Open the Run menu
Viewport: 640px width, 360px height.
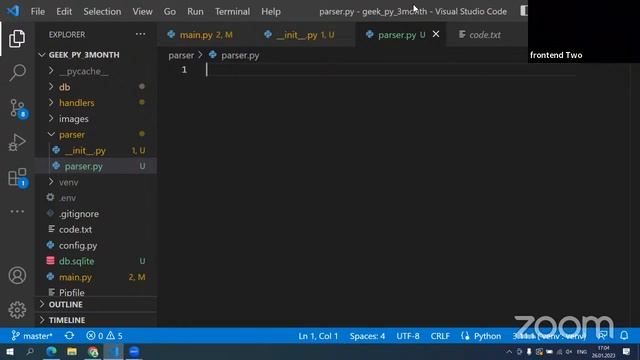[x=195, y=11]
